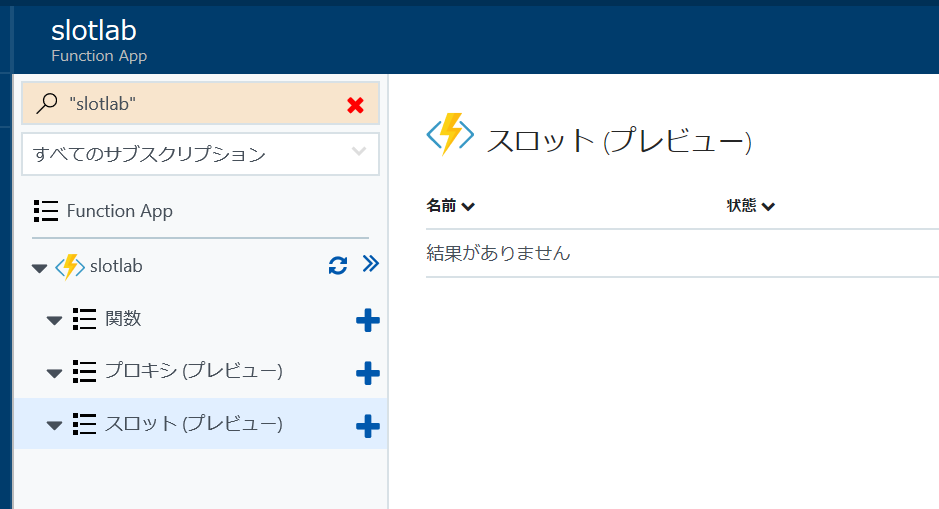Viewport: 939px width, 509px height.
Task: Select the 関数 tree item
Action: (x=123, y=319)
